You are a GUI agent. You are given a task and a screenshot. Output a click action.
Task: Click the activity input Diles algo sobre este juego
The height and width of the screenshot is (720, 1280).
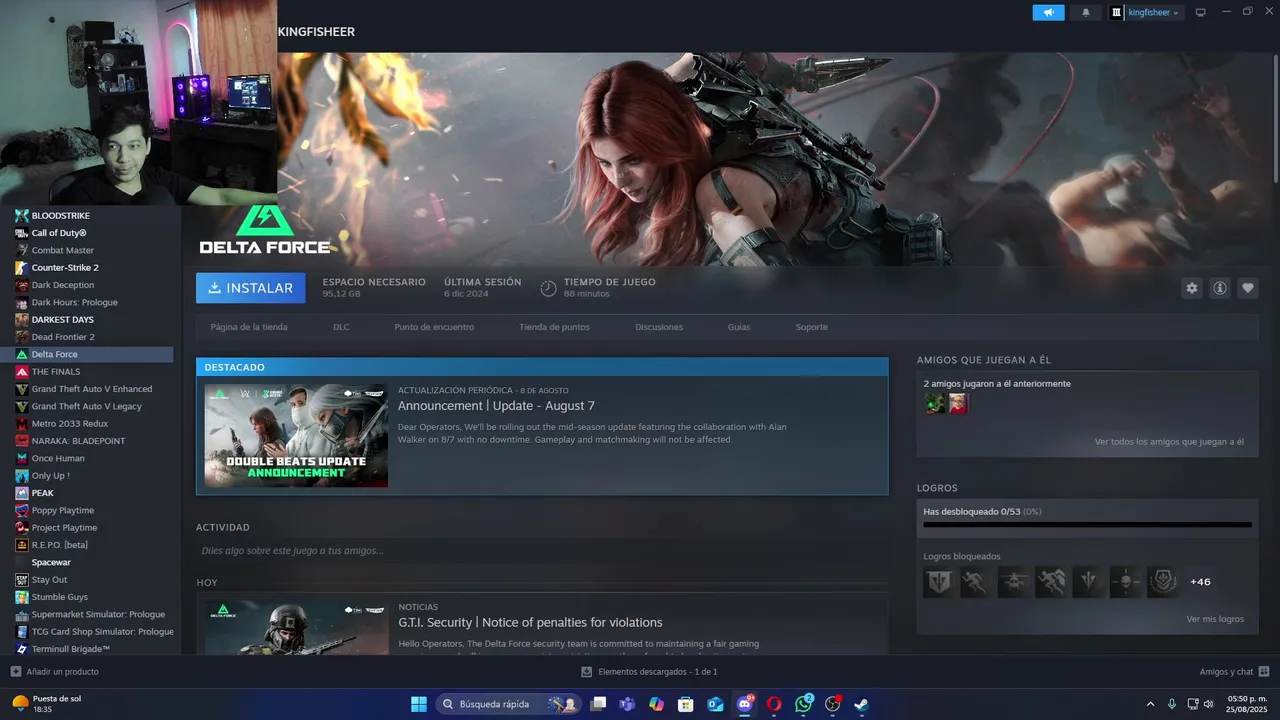click(542, 551)
